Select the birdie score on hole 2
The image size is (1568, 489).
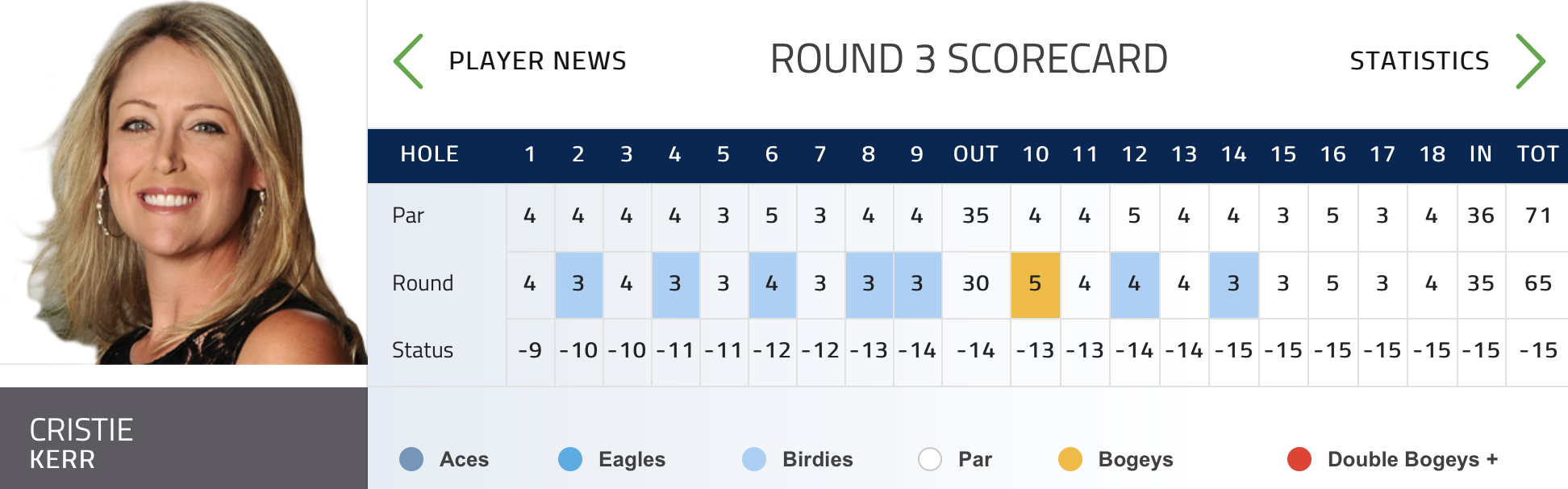(578, 284)
